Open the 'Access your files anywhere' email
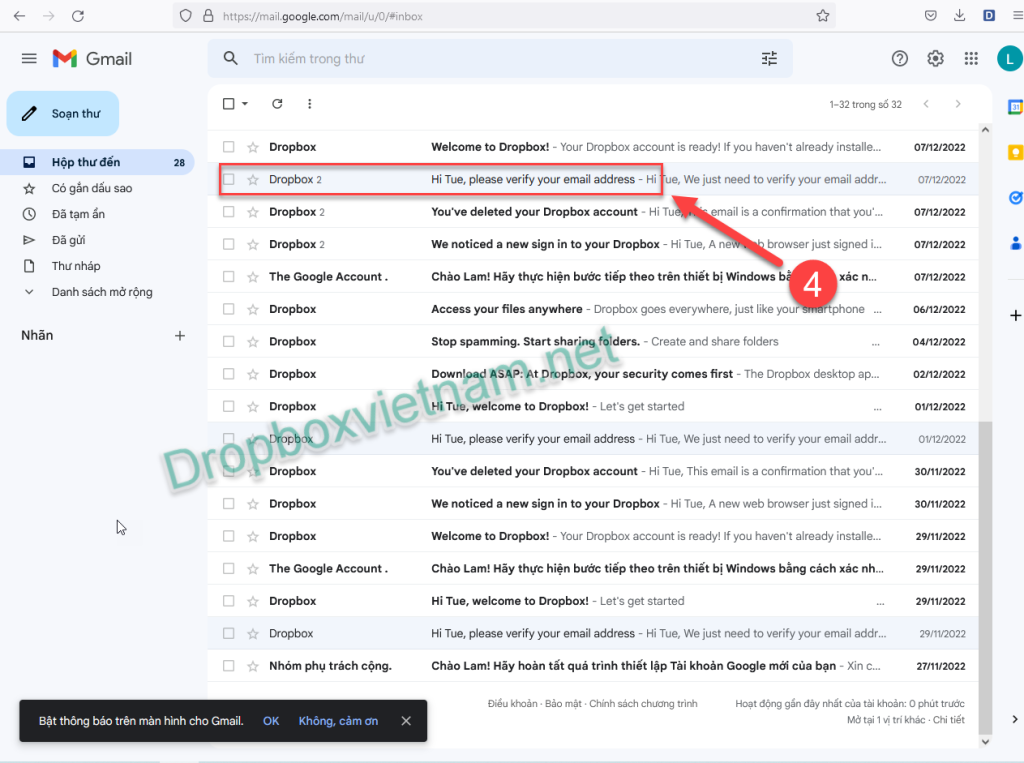 tap(593, 309)
